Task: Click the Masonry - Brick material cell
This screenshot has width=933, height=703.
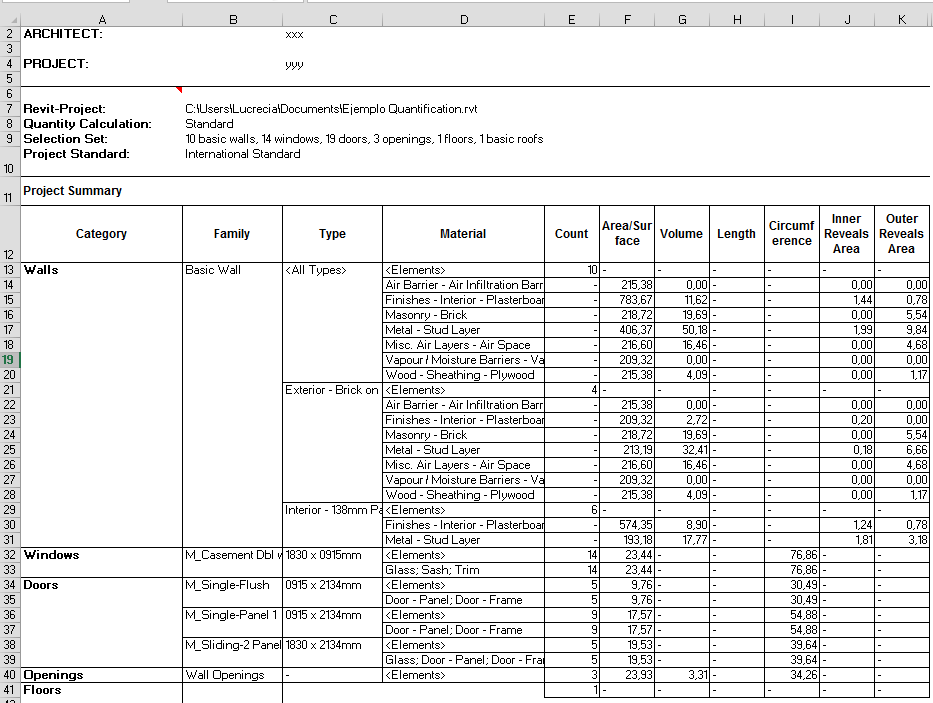Action: tap(463, 314)
